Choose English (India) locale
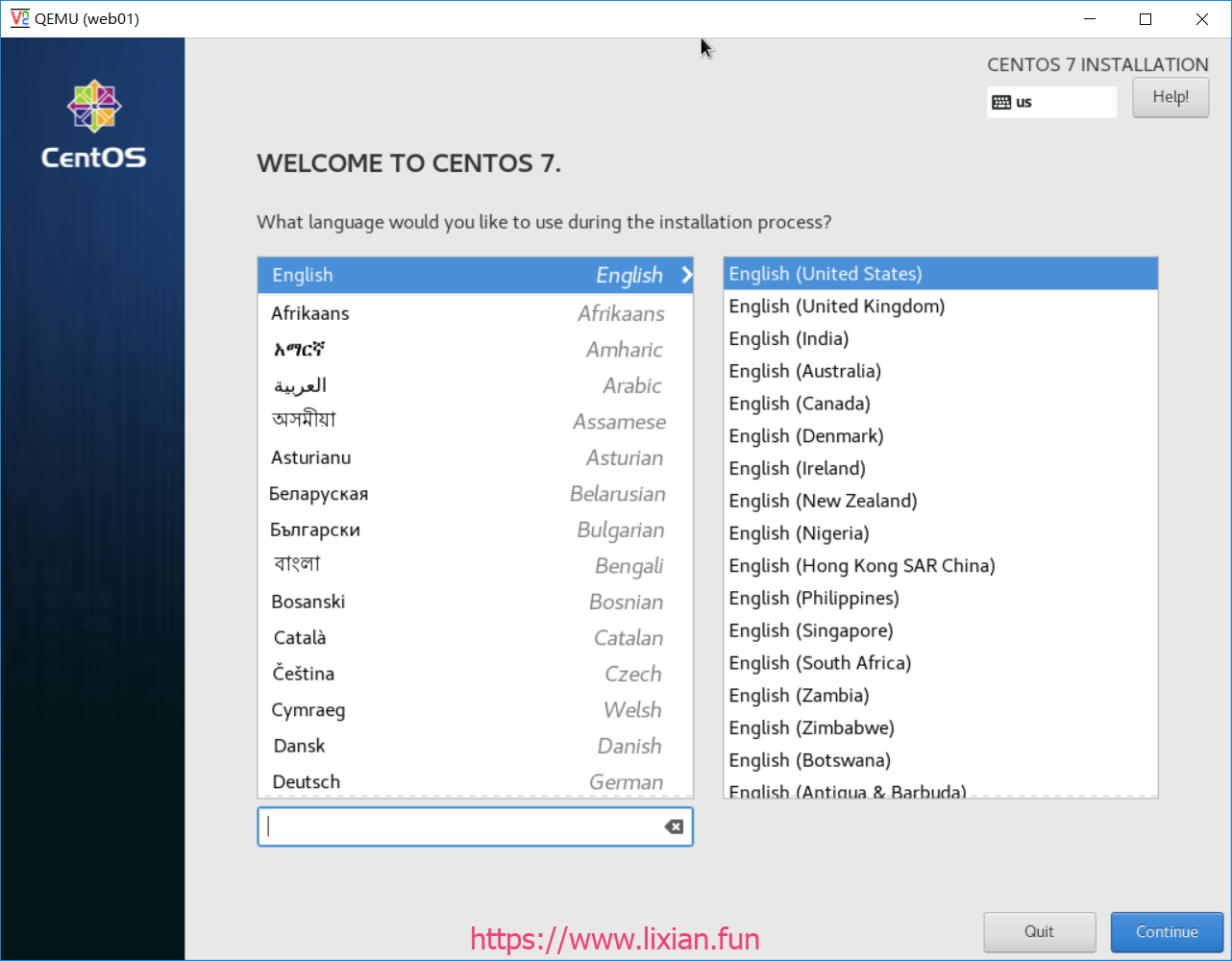1232x961 pixels. [941, 339]
